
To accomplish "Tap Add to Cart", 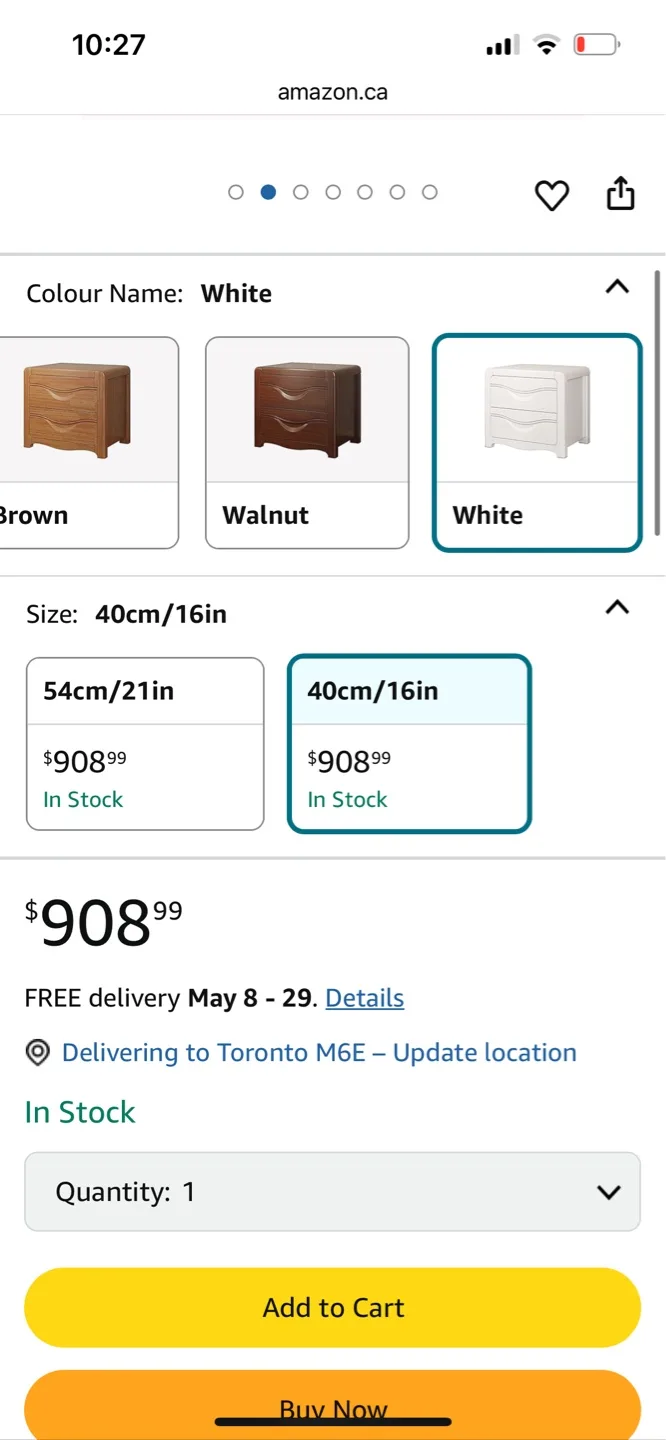I will pos(333,1307).
